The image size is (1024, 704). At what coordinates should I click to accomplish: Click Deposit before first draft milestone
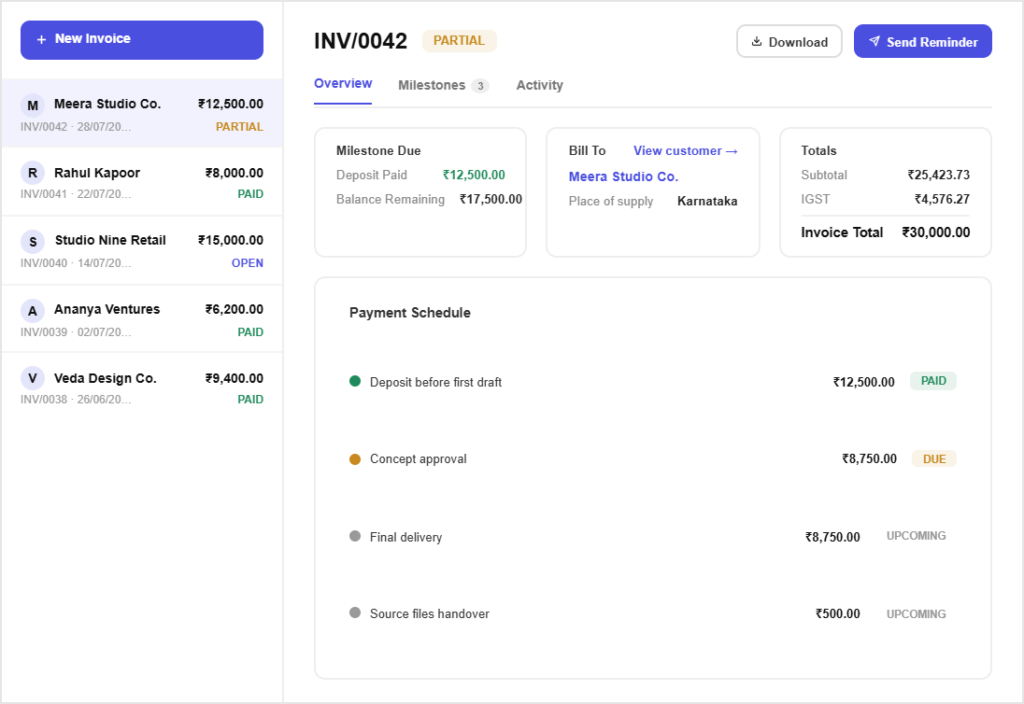436,382
